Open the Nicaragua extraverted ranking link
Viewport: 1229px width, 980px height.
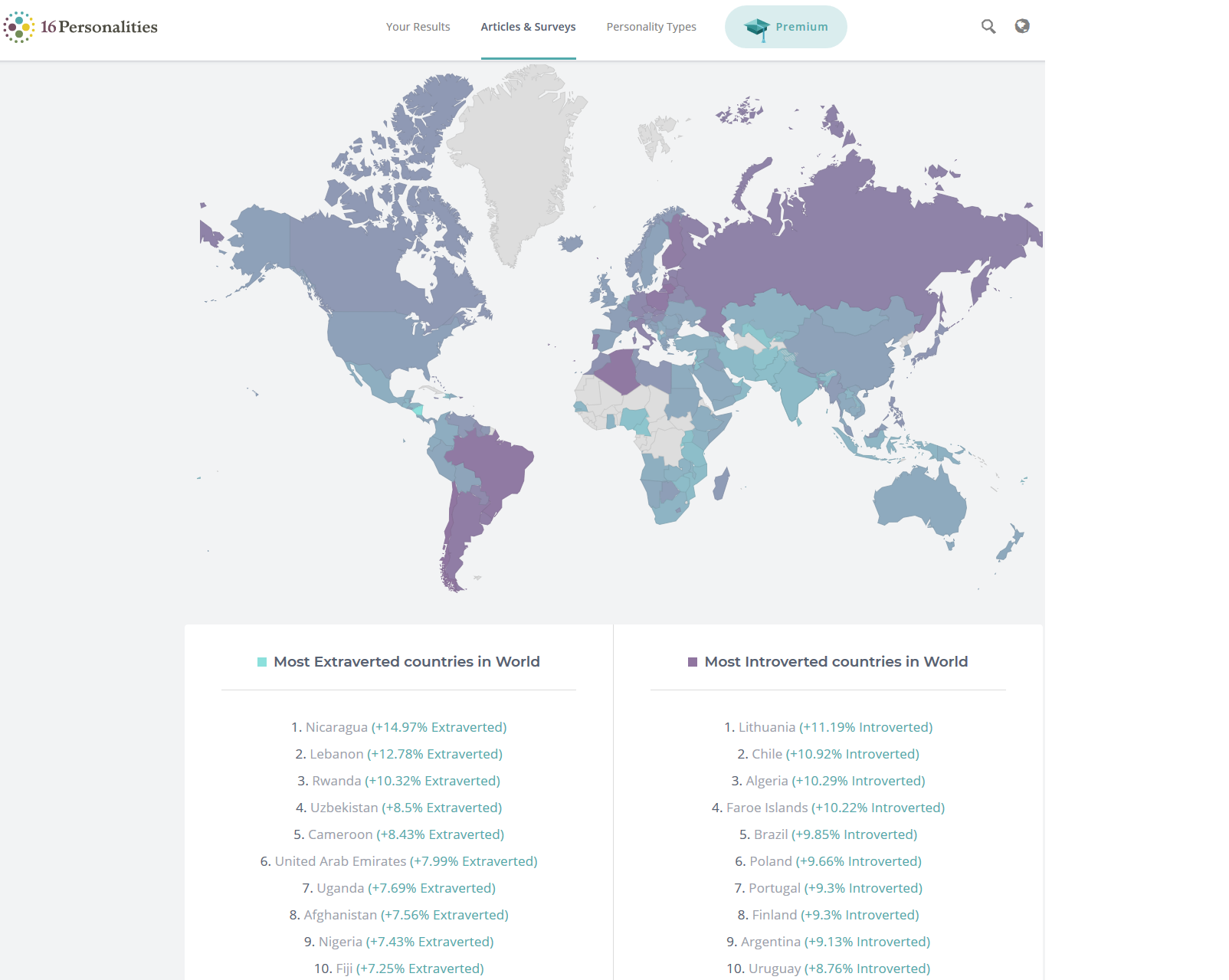[398, 727]
